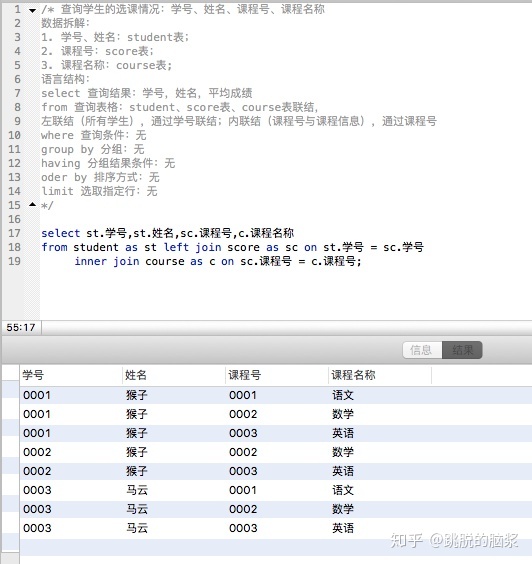Select the 姓名 column header
532x564 pixels.
pyautogui.click(x=174, y=375)
